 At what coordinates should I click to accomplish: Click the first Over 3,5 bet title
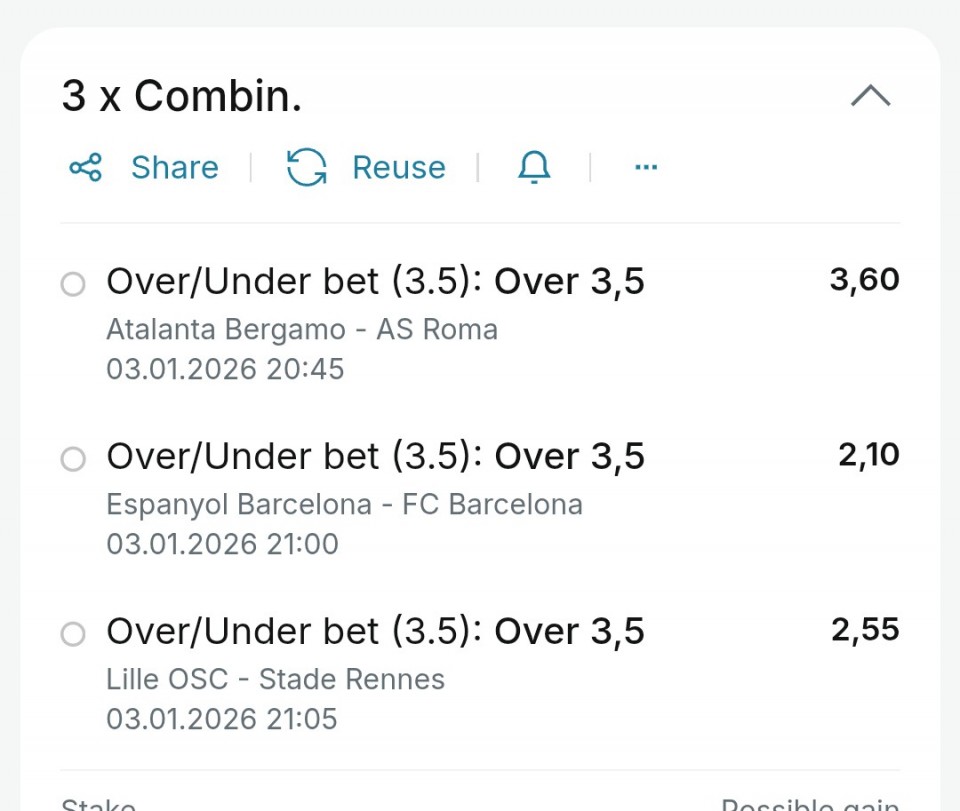[x=375, y=282]
